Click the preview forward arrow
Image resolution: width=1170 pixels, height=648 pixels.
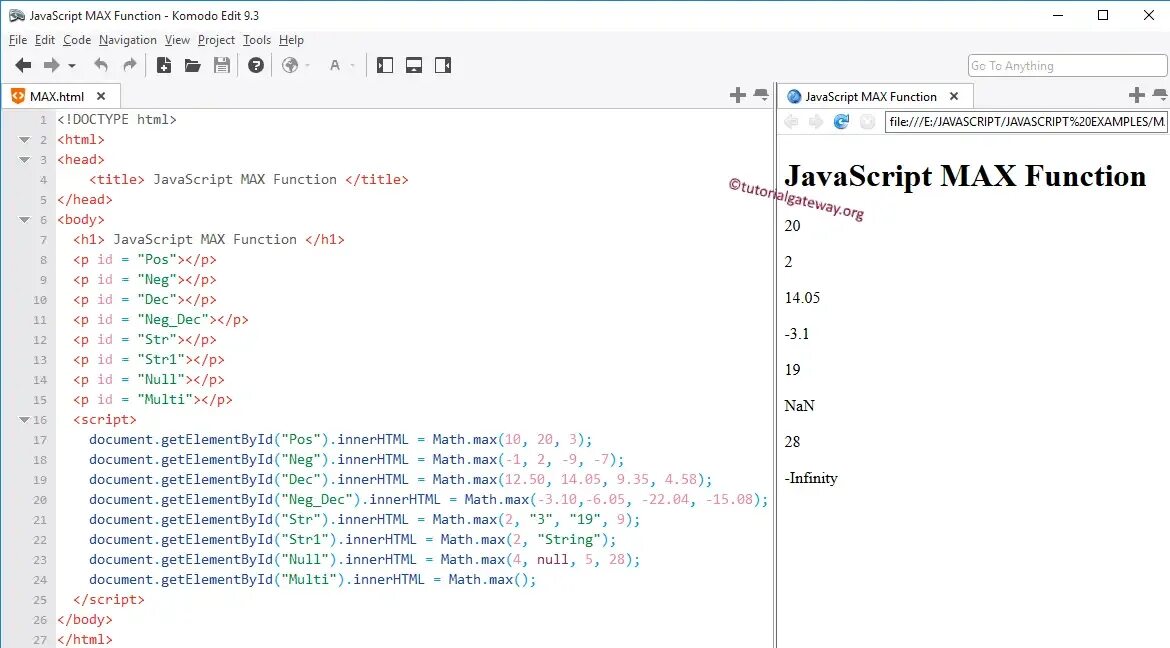tap(816, 122)
